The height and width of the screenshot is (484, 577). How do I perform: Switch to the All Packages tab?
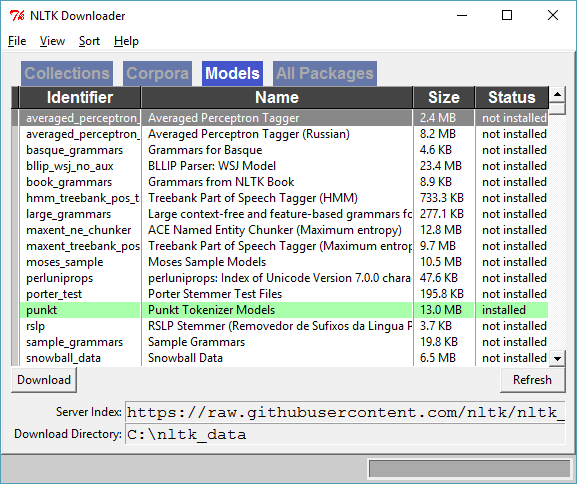pos(325,73)
